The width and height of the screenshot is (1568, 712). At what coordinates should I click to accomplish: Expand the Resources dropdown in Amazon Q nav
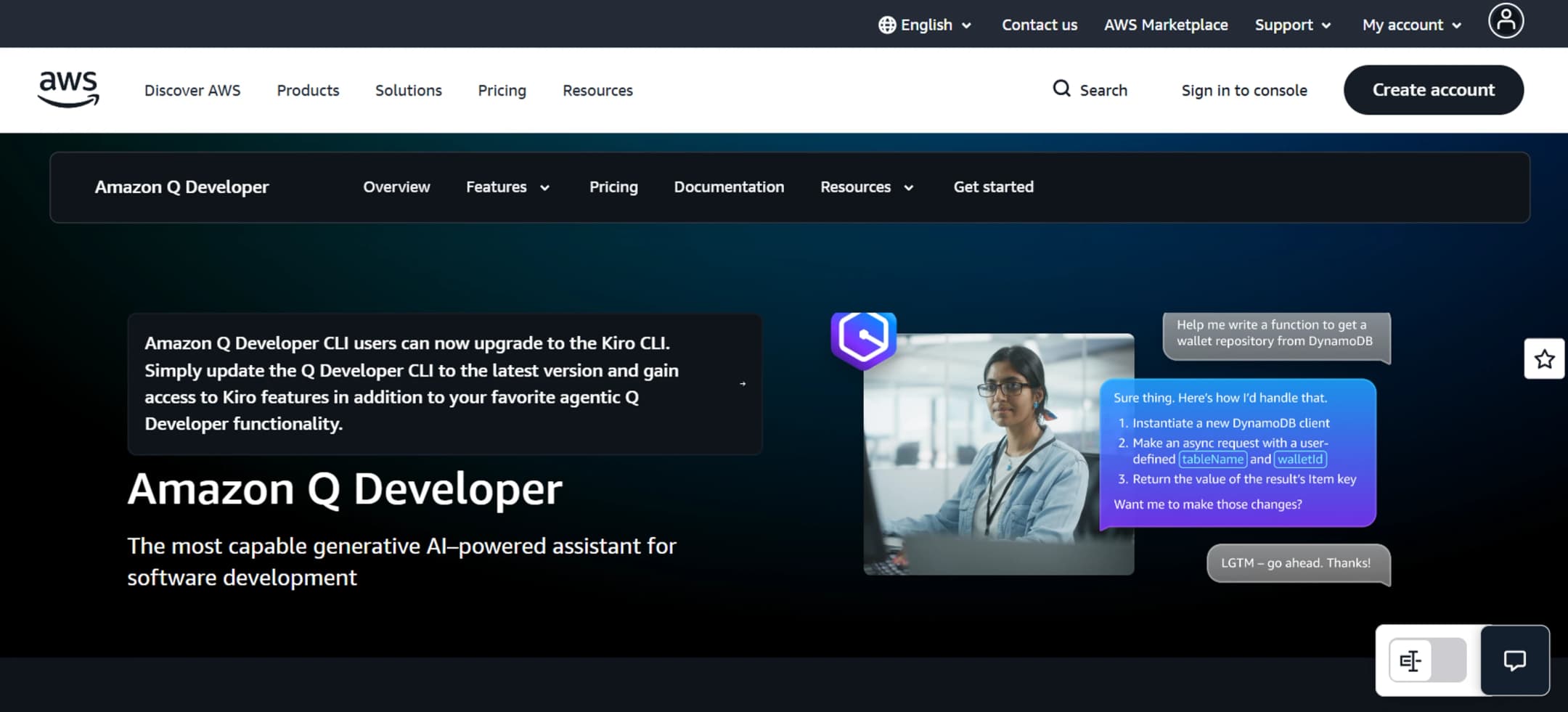click(x=867, y=187)
